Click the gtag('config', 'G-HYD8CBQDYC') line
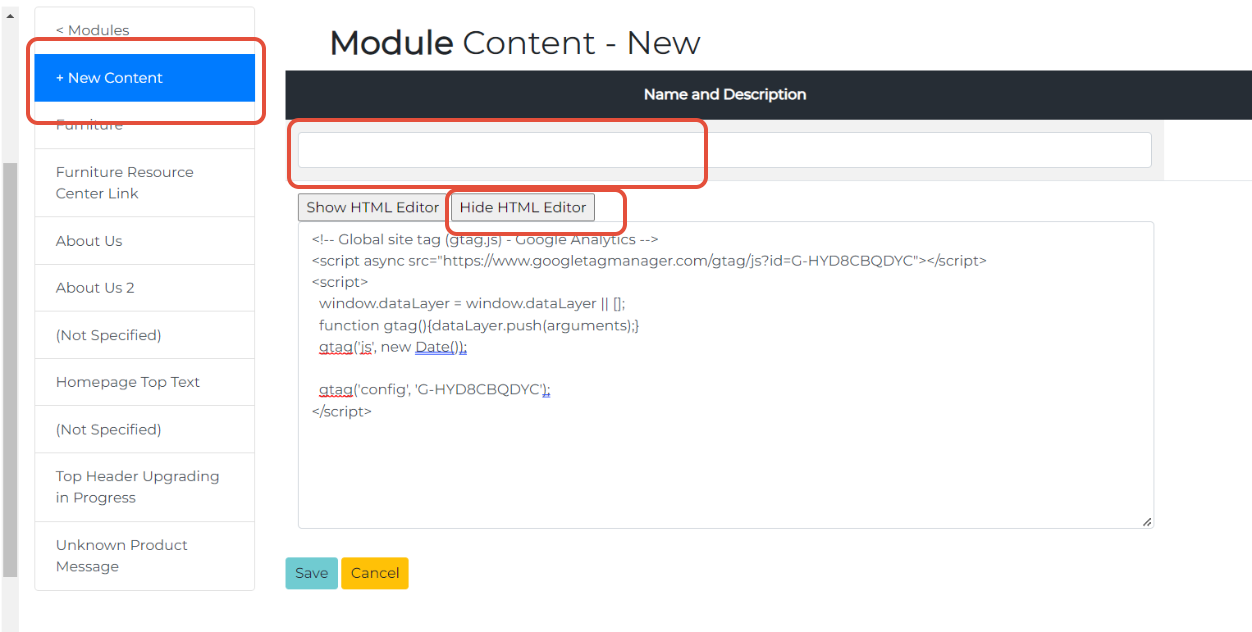The width and height of the screenshot is (1252, 632). 435,389
